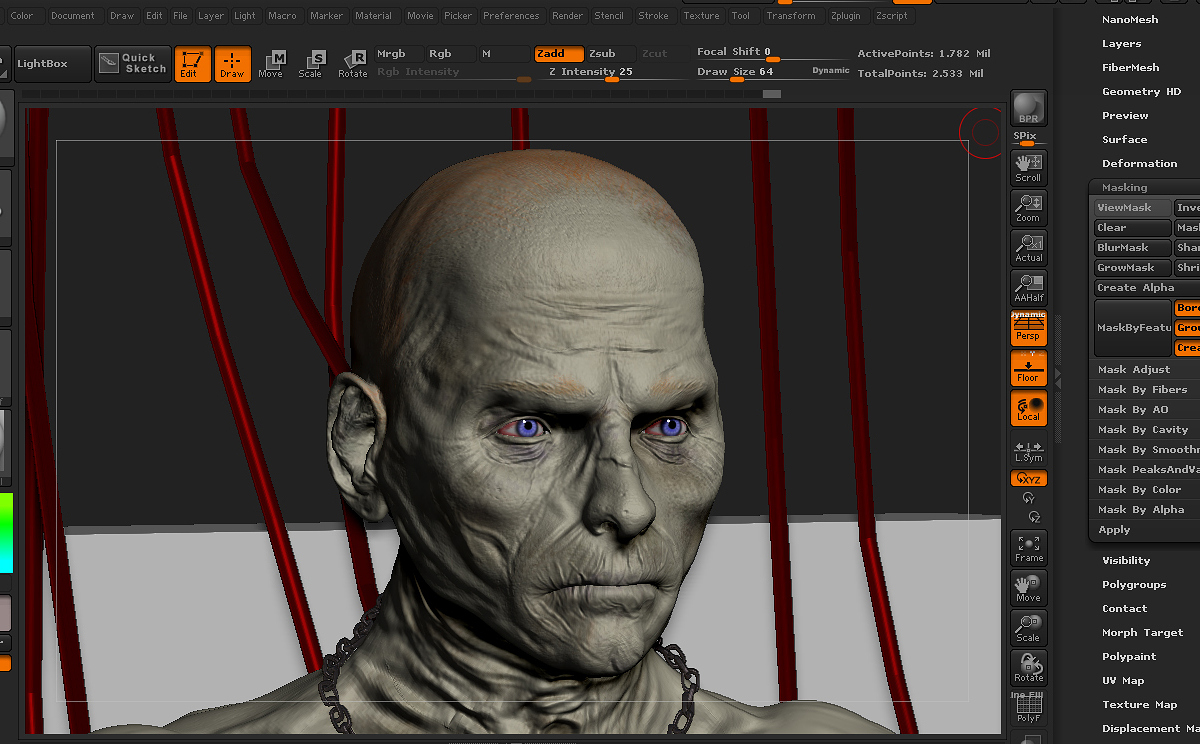Screen dimensions: 1200x744
Task: Select the top shelf Move tool
Action: click(270, 64)
